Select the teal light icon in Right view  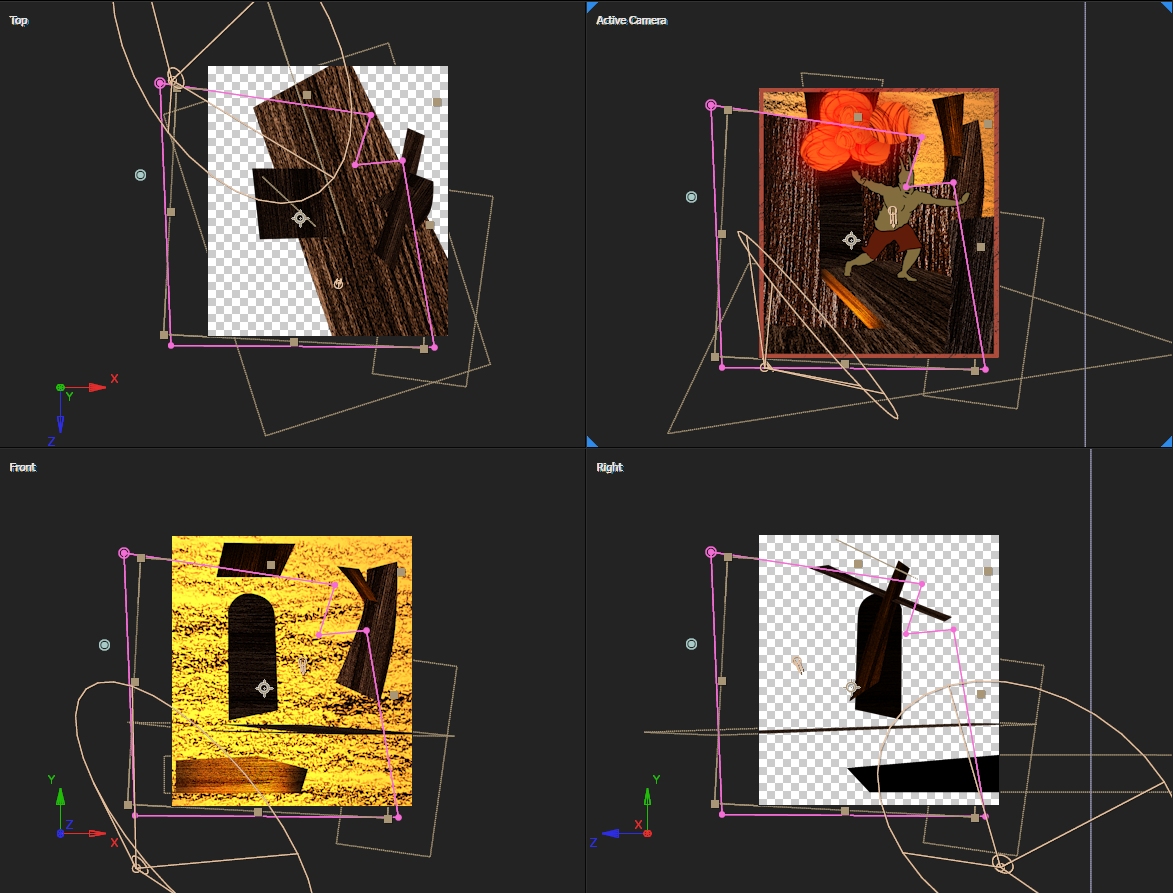[x=691, y=644]
